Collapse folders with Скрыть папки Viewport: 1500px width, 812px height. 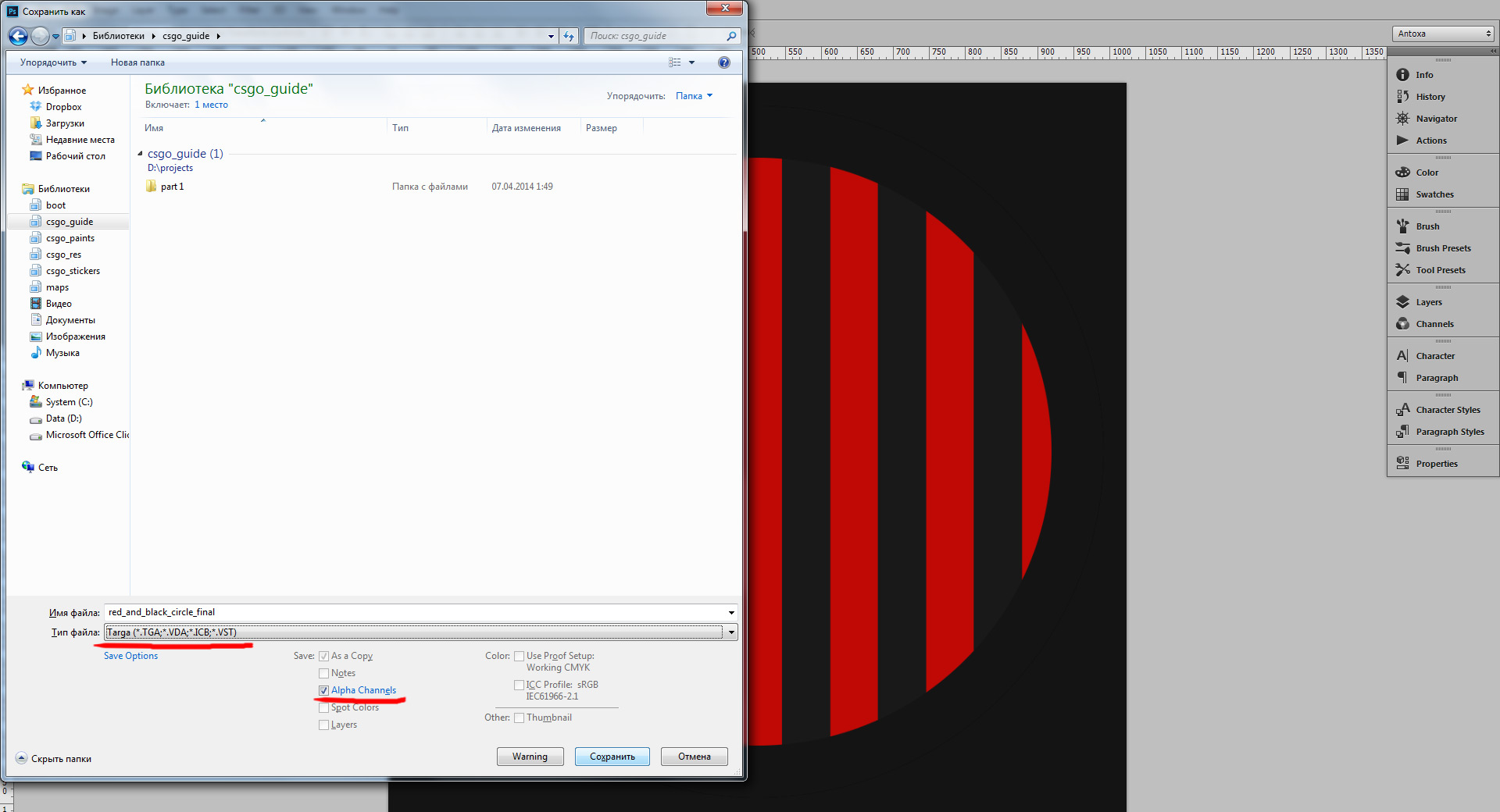[x=54, y=759]
